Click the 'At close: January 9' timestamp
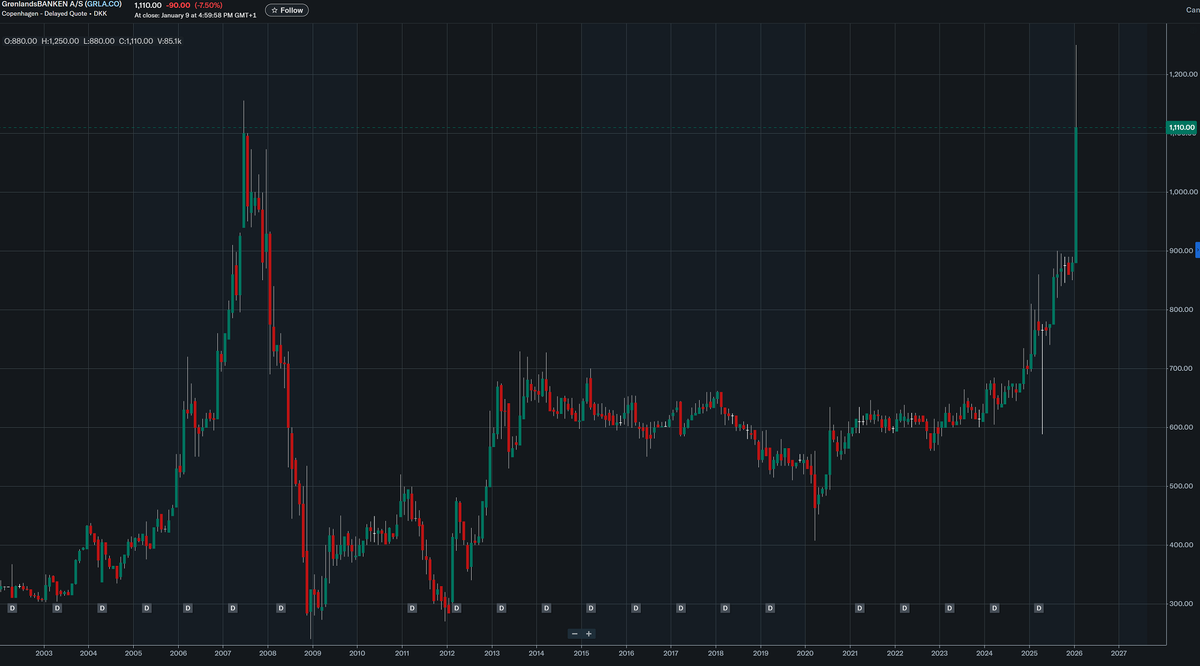The height and width of the screenshot is (666, 1200). pyautogui.click(x=194, y=15)
